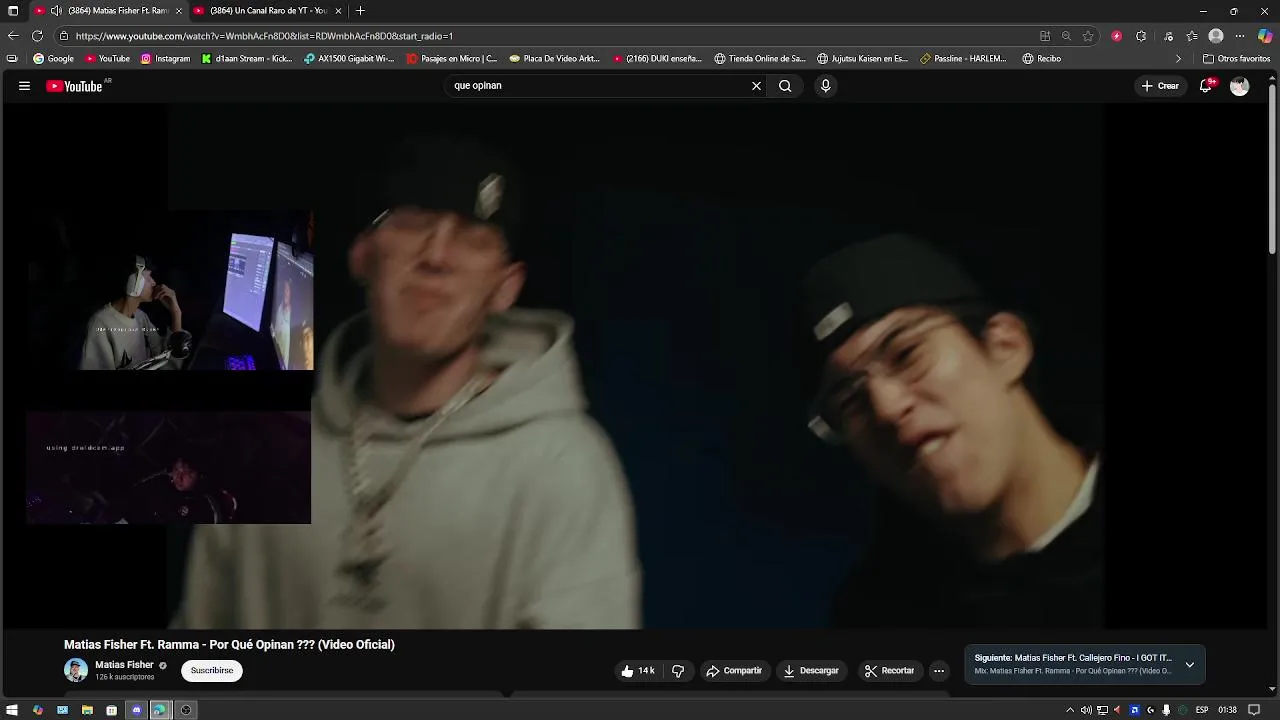Like the video showing 14 k

click(637, 671)
